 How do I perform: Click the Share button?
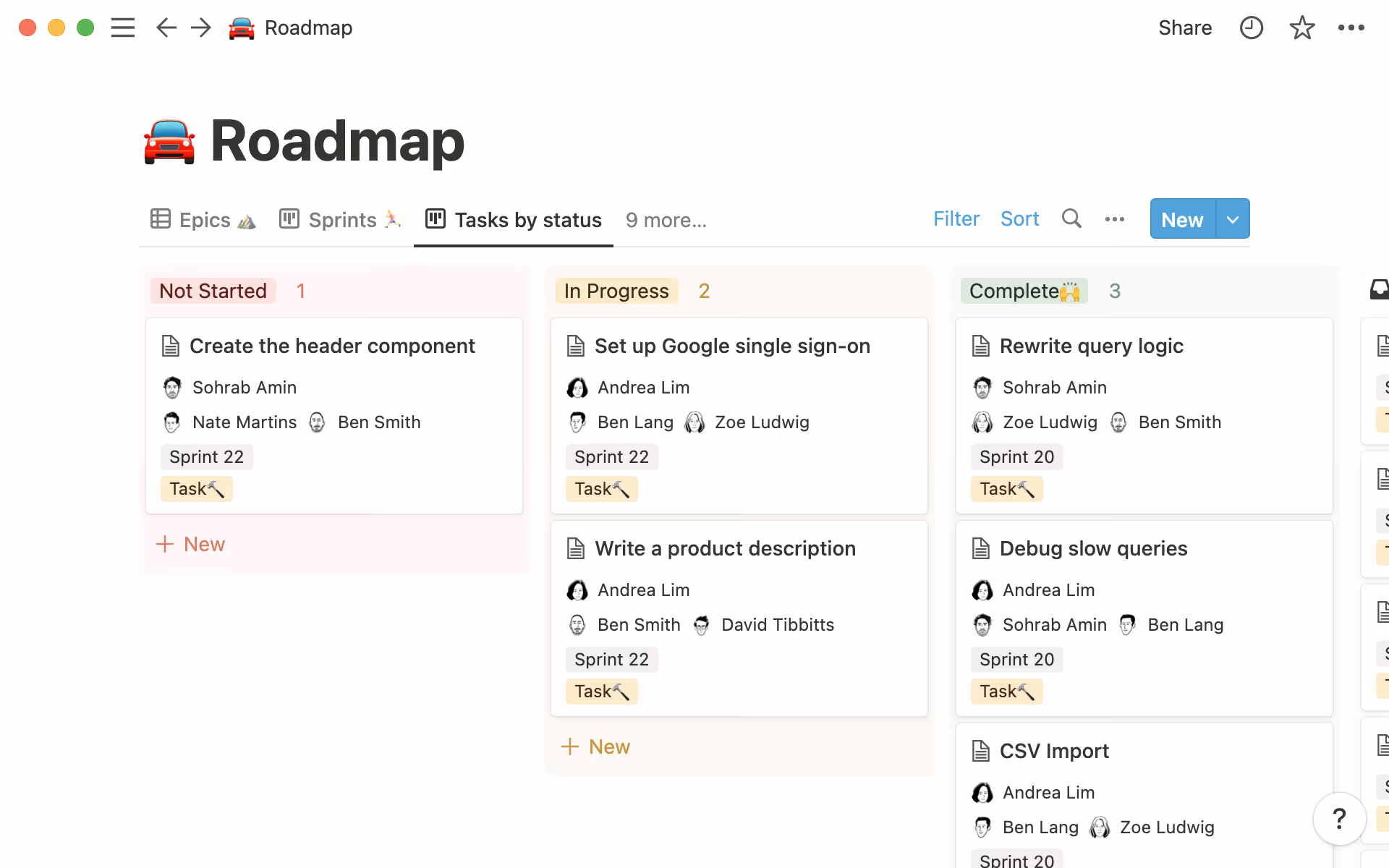tap(1185, 27)
